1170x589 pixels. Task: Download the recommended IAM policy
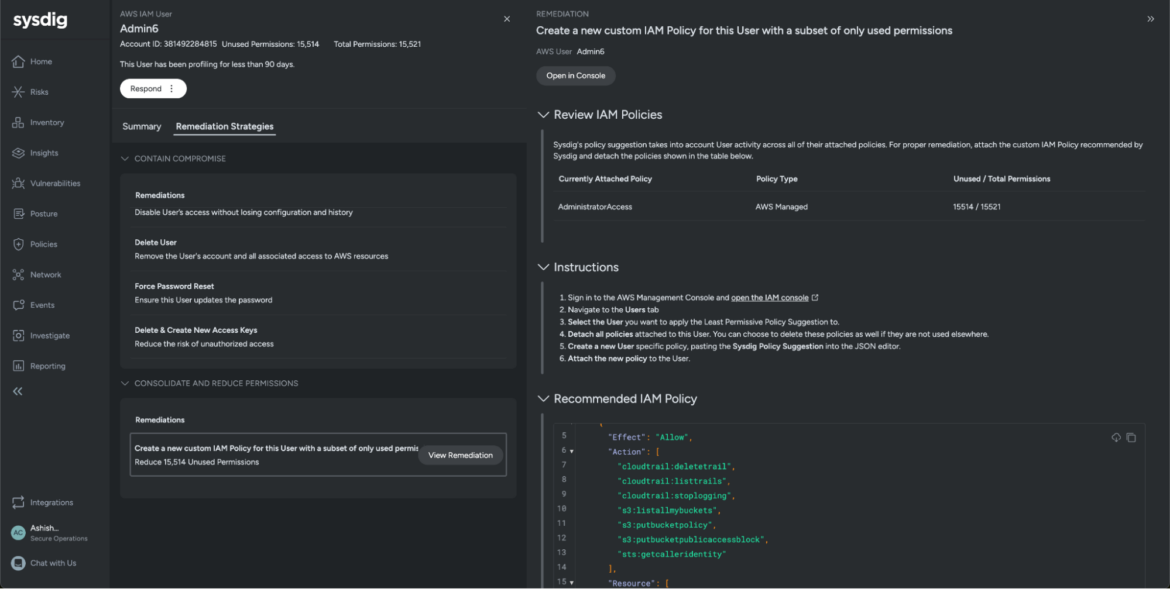[1116, 437]
